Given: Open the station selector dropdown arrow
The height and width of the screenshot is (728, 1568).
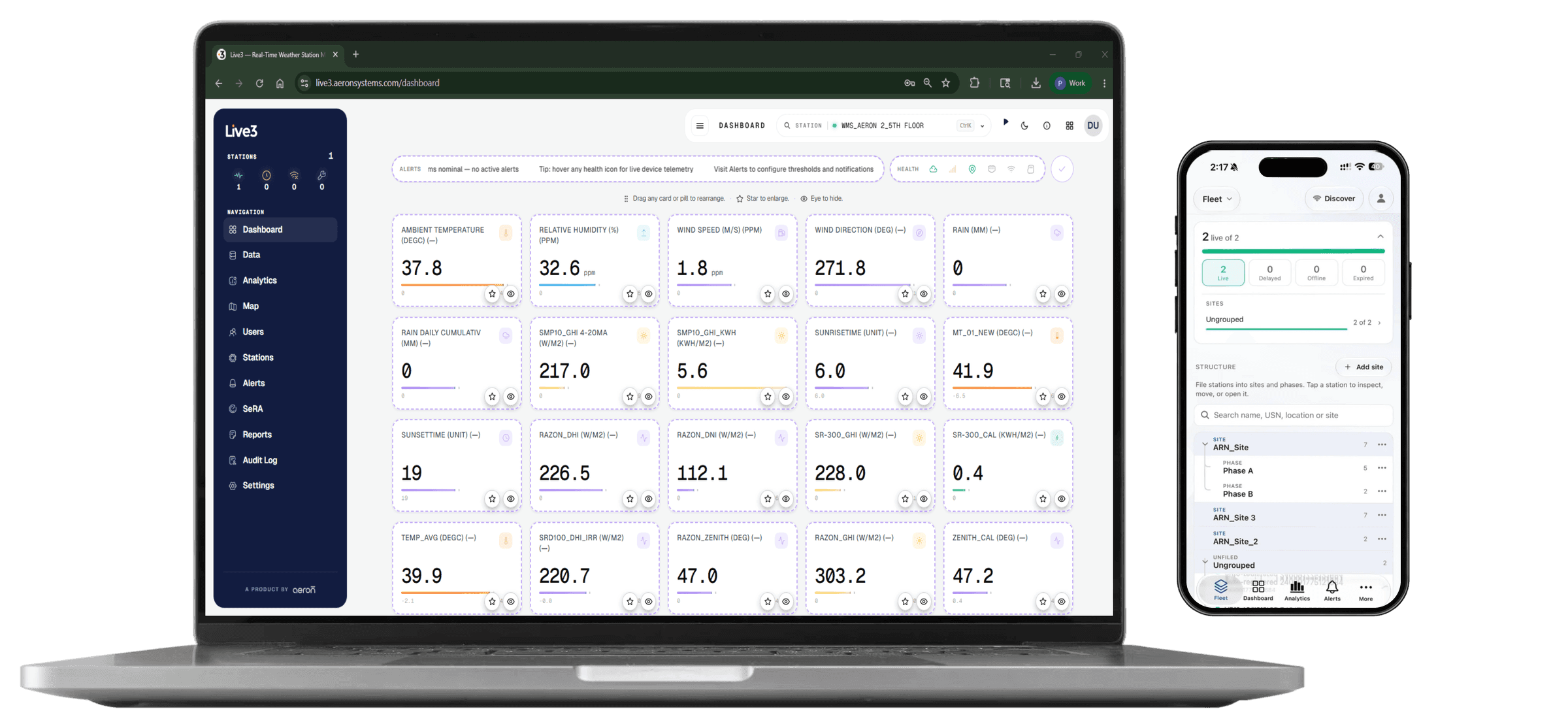Looking at the screenshot, I should [x=982, y=126].
